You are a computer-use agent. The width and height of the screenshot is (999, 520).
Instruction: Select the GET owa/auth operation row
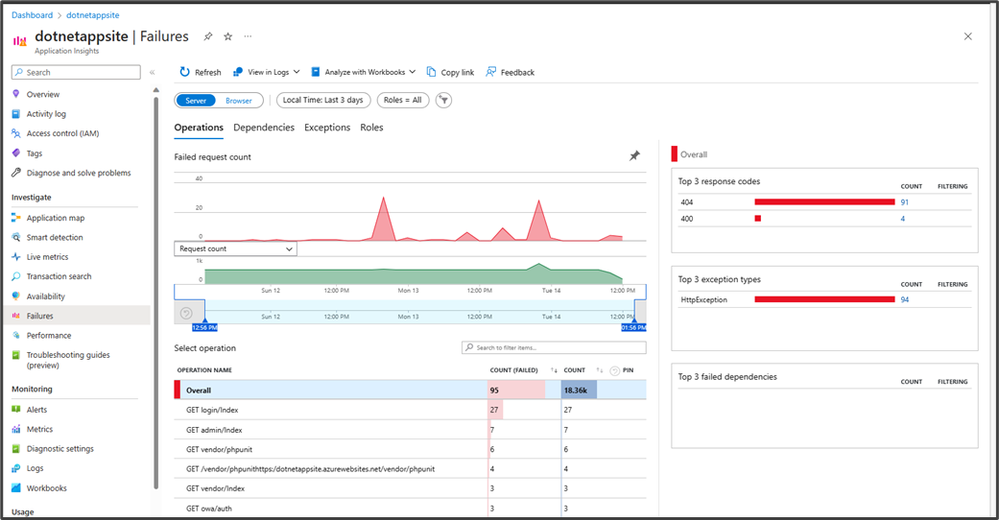(410, 509)
